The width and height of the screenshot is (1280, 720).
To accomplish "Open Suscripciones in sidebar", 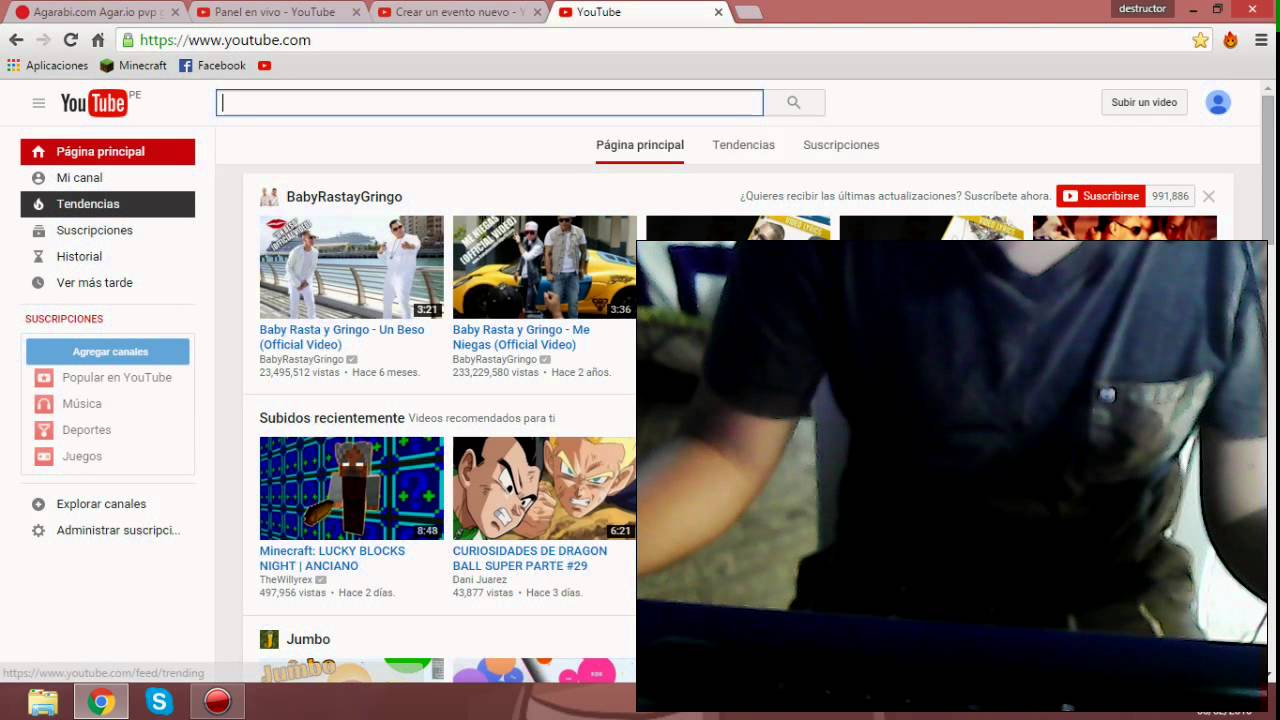I will coord(108,230).
